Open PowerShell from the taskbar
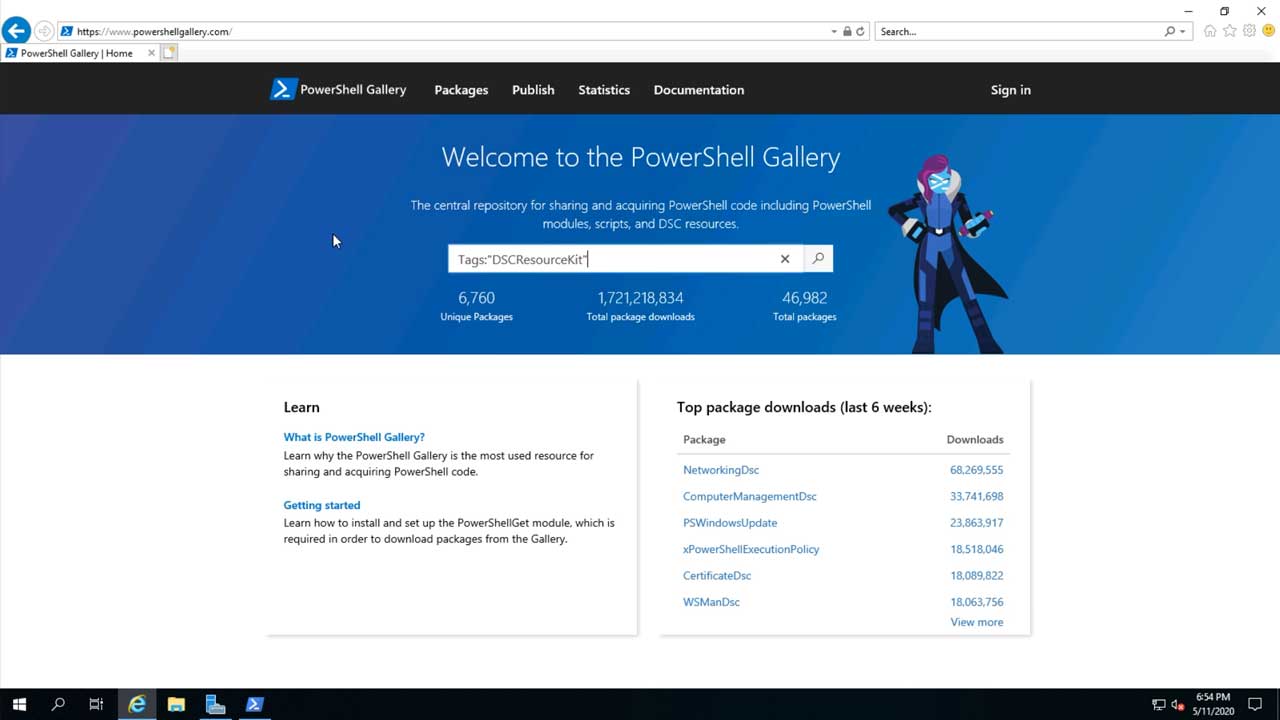This screenshot has width=1280, height=720. (x=254, y=704)
